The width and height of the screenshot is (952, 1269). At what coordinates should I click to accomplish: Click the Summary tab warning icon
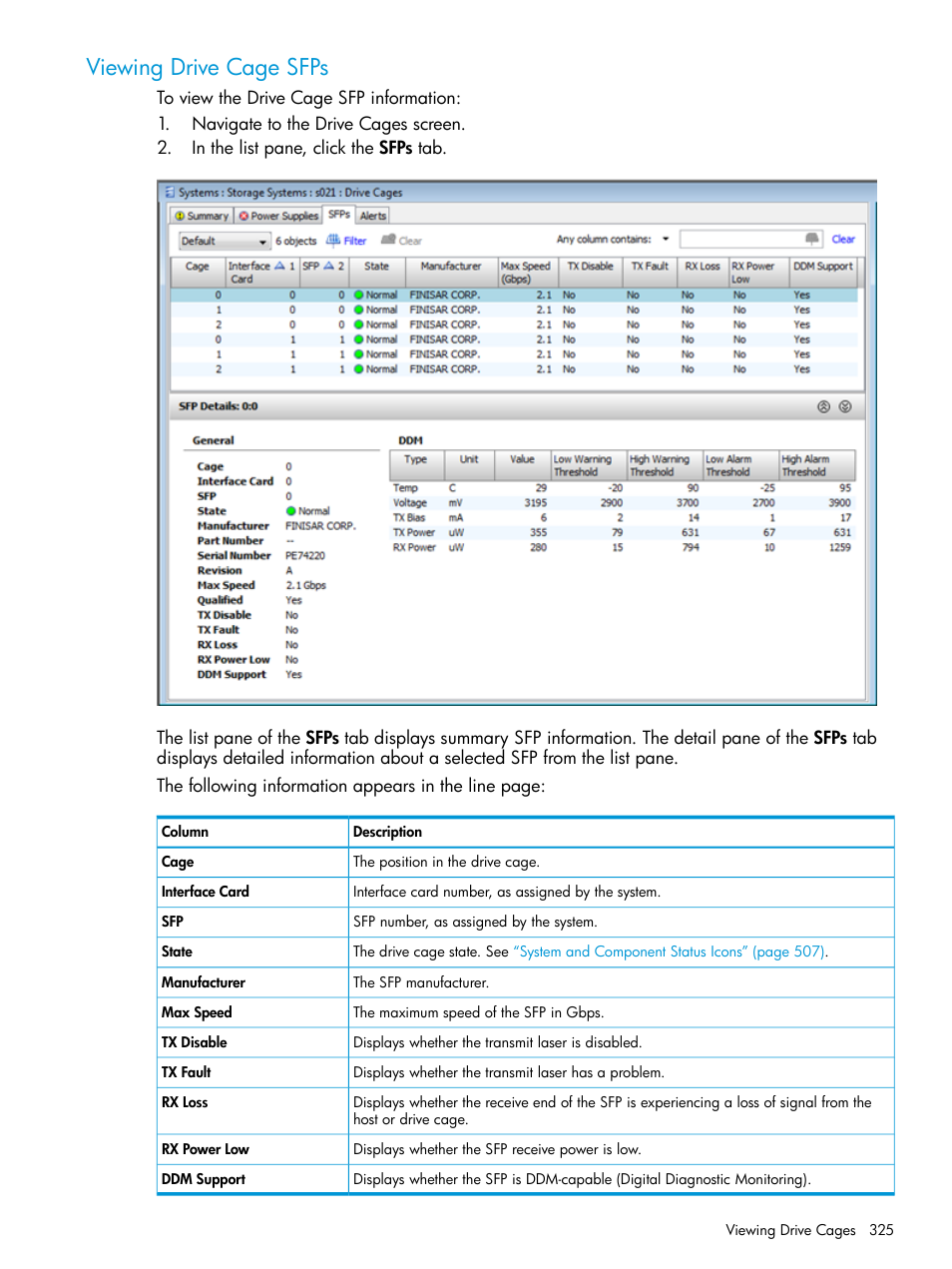180,216
